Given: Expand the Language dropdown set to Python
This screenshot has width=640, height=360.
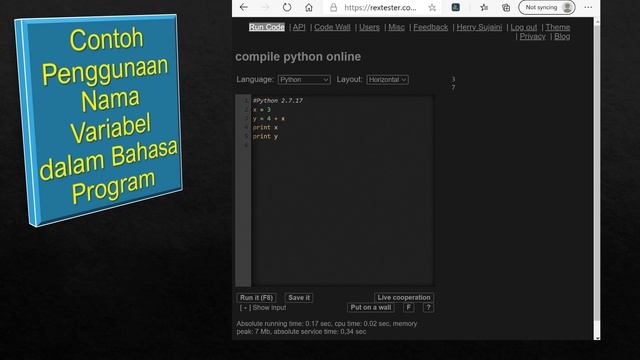Looking at the screenshot, I should pyautogui.click(x=304, y=80).
